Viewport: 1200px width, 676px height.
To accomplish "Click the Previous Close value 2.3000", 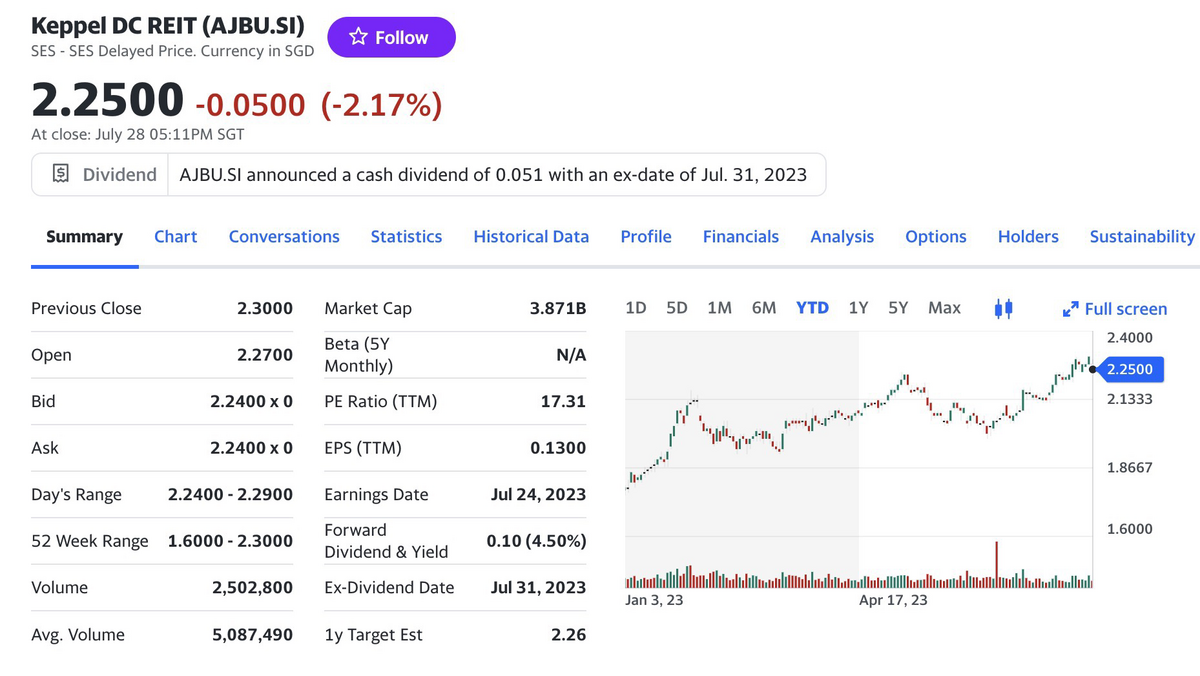I will 265,308.
